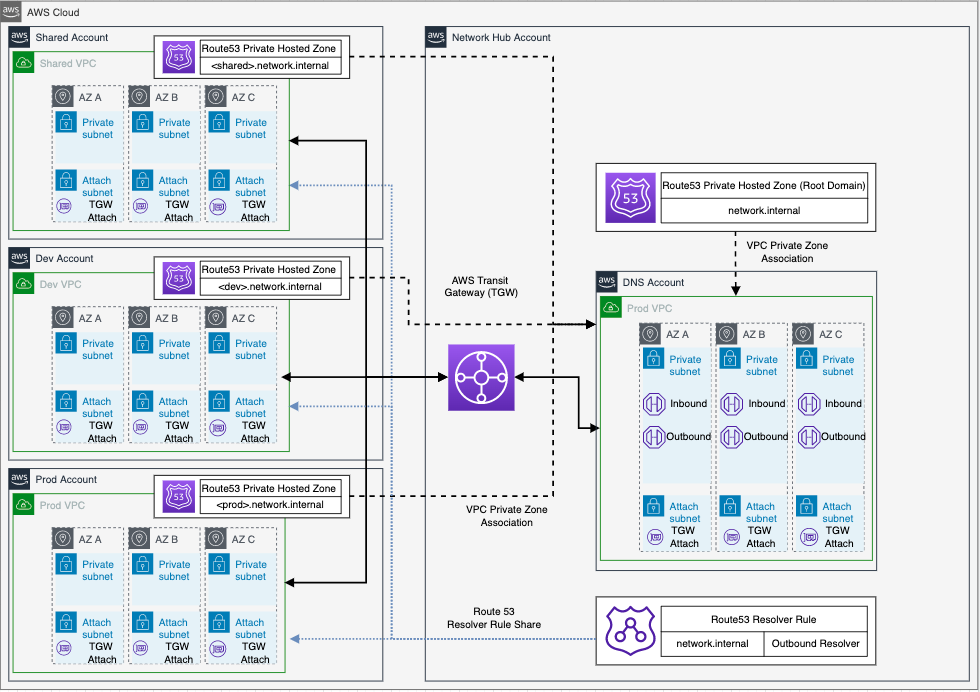Click the dev.network.internal Route53 icon
This screenshot has width=980, height=692.
click(179, 278)
